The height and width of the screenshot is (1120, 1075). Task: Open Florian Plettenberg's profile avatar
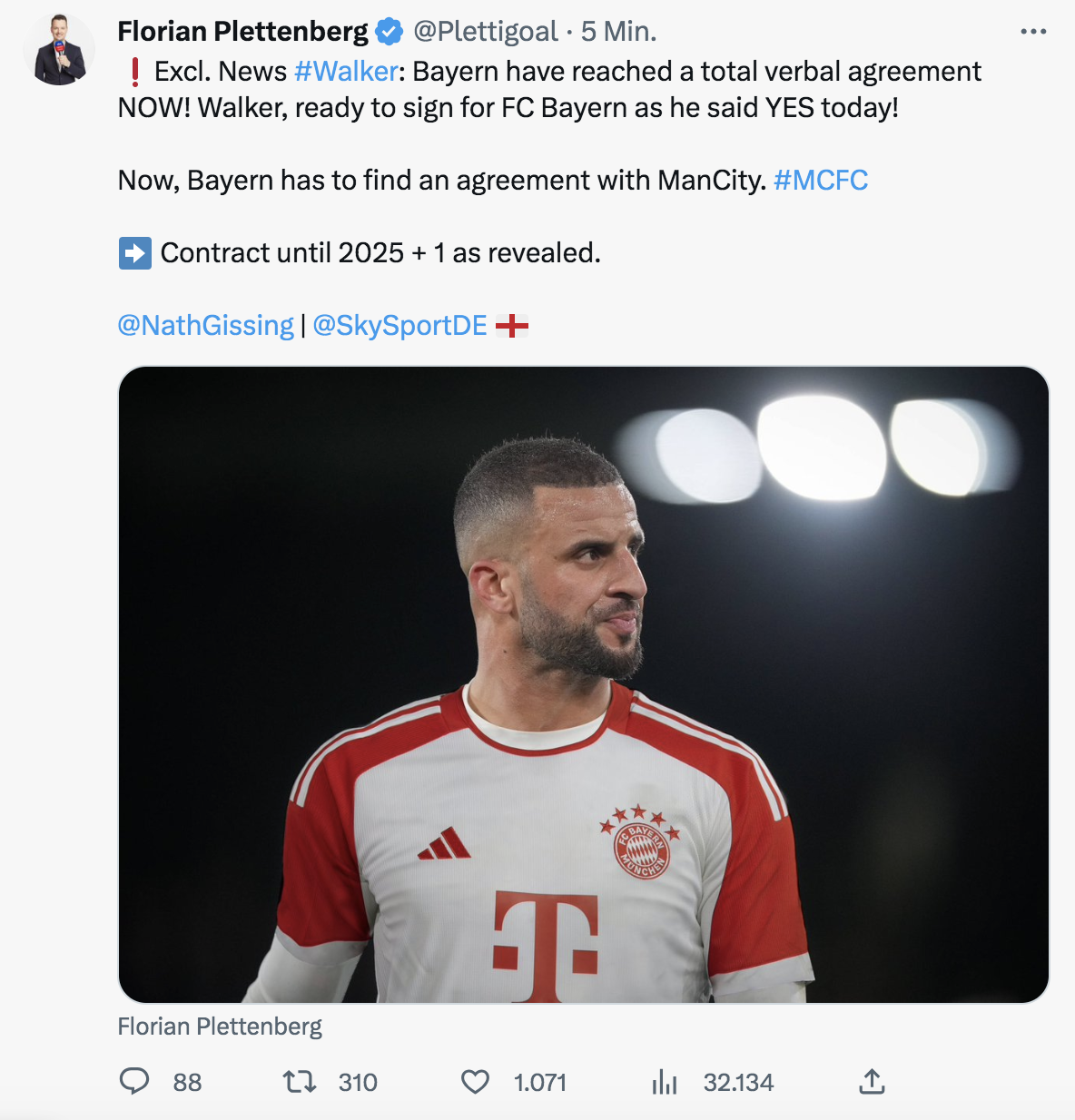coord(59,50)
